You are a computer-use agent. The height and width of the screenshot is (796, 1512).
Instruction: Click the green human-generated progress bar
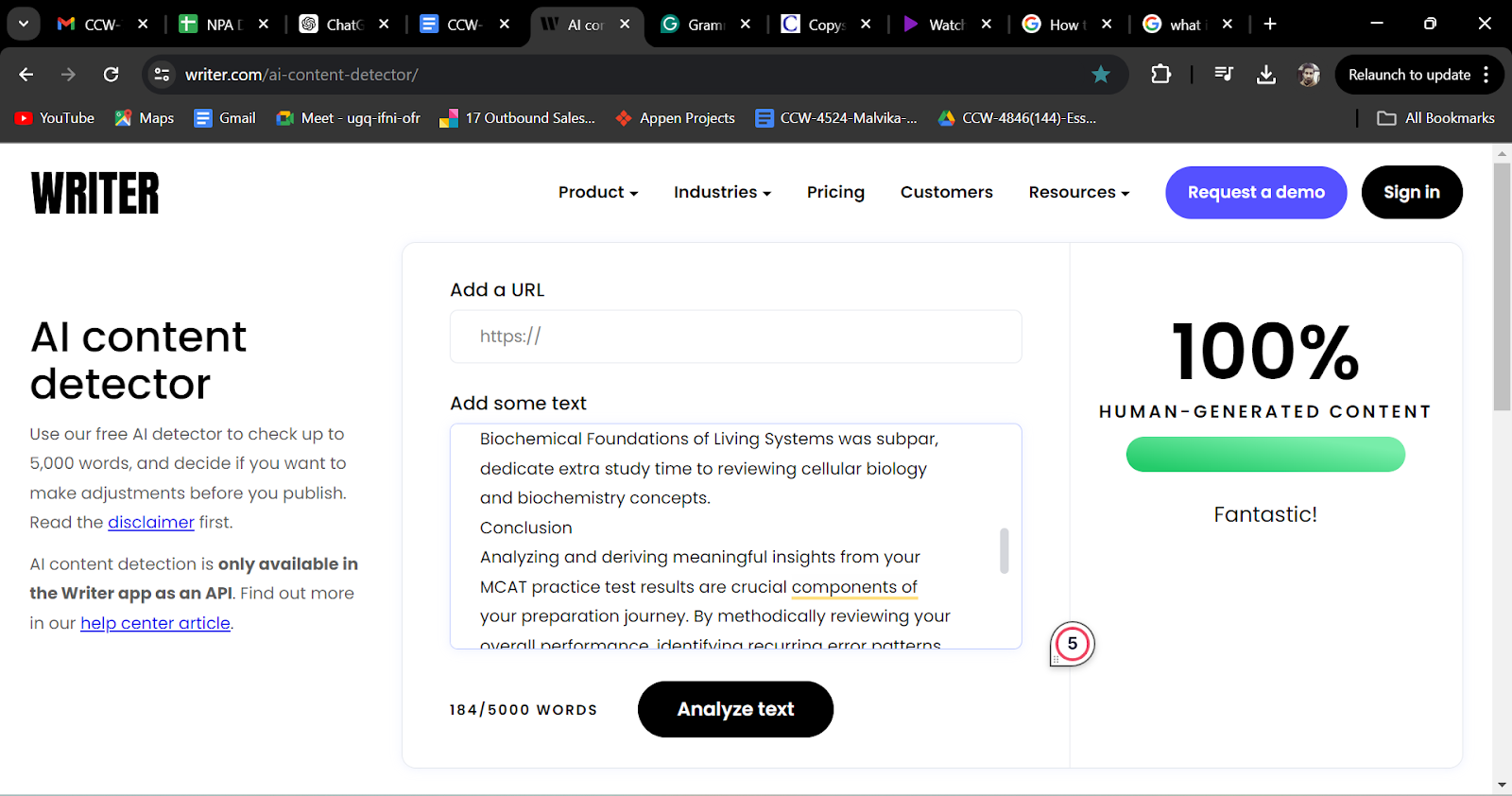1265,455
